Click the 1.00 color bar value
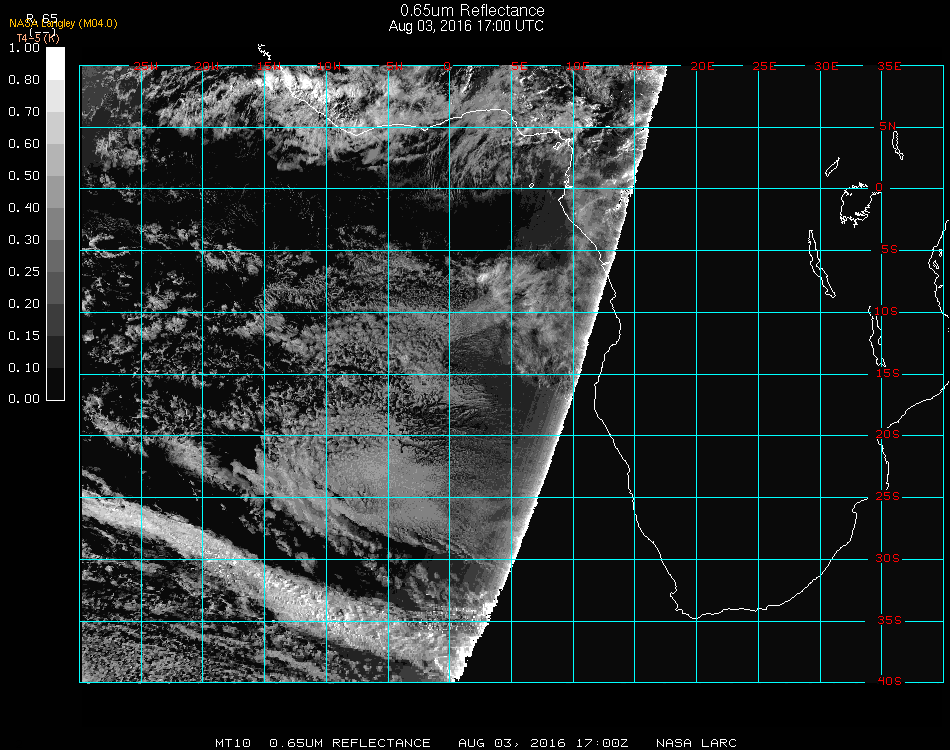The height and width of the screenshot is (750, 950). point(24,48)
